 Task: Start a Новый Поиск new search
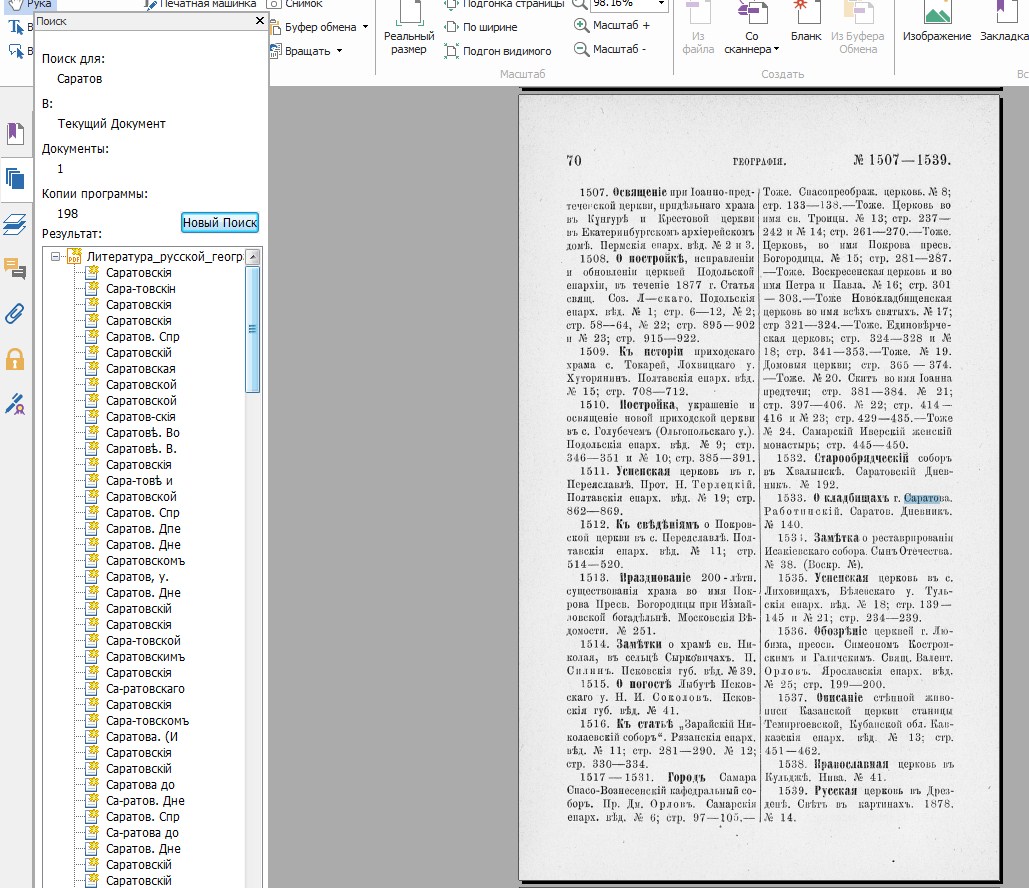pos(220,222)
